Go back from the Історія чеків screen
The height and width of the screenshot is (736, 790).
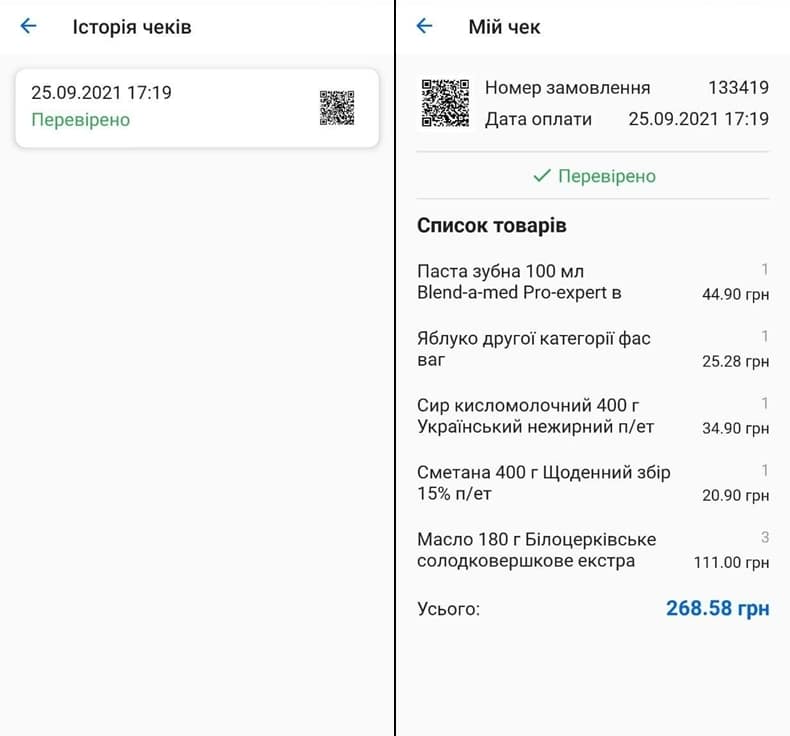coord(28,27)
